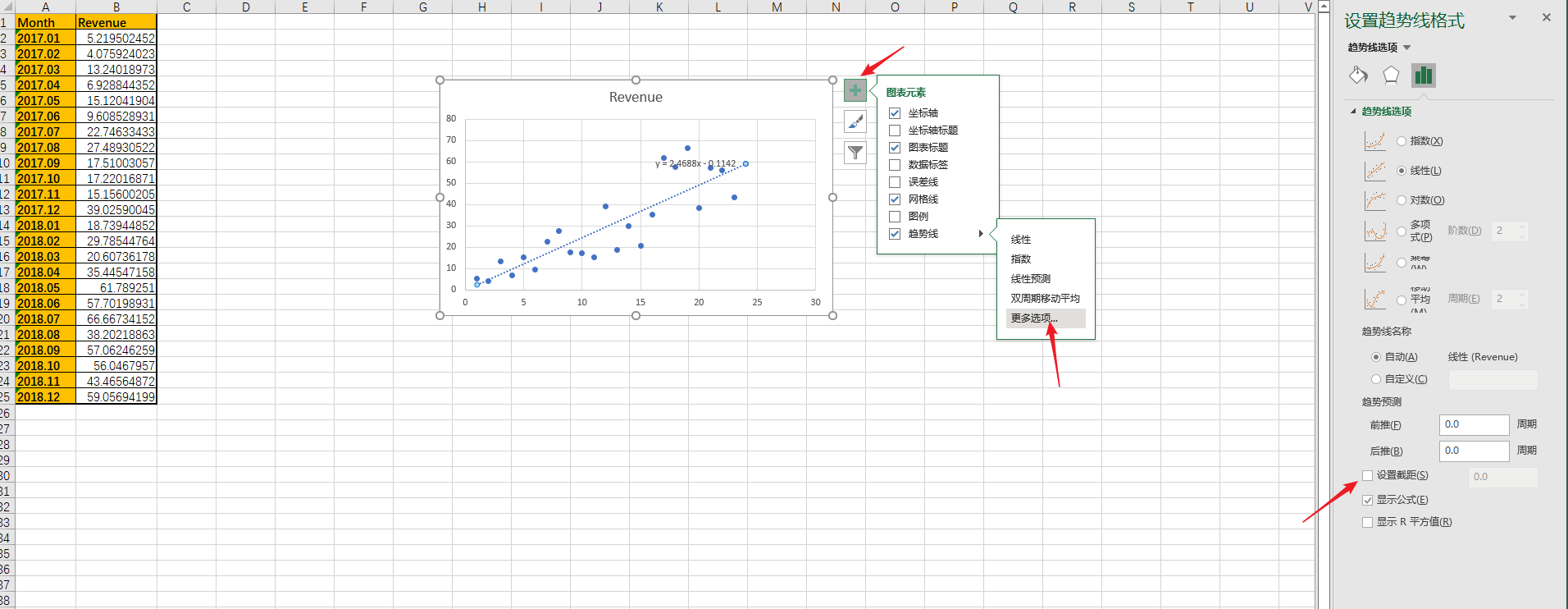Select the moving average 平均 radio button

(1402, 300)
